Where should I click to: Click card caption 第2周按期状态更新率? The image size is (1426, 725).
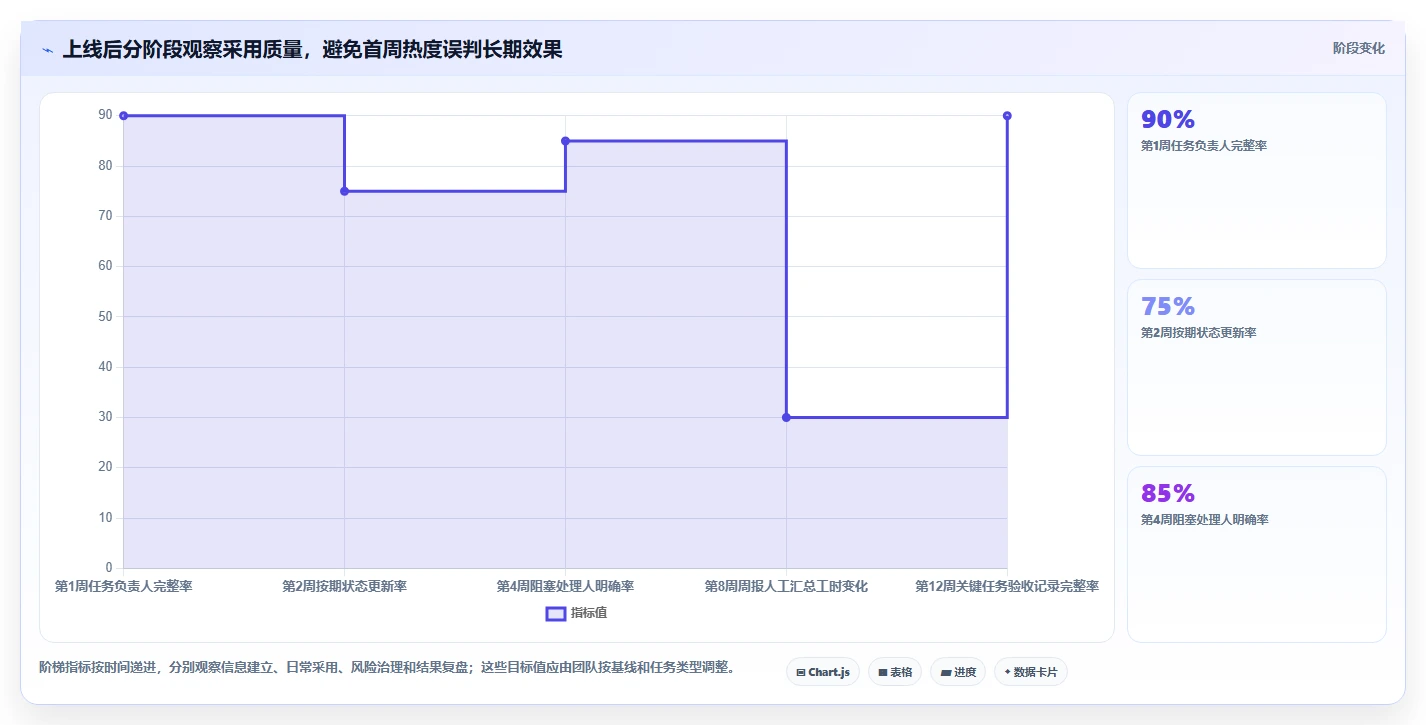(1199, 333)
